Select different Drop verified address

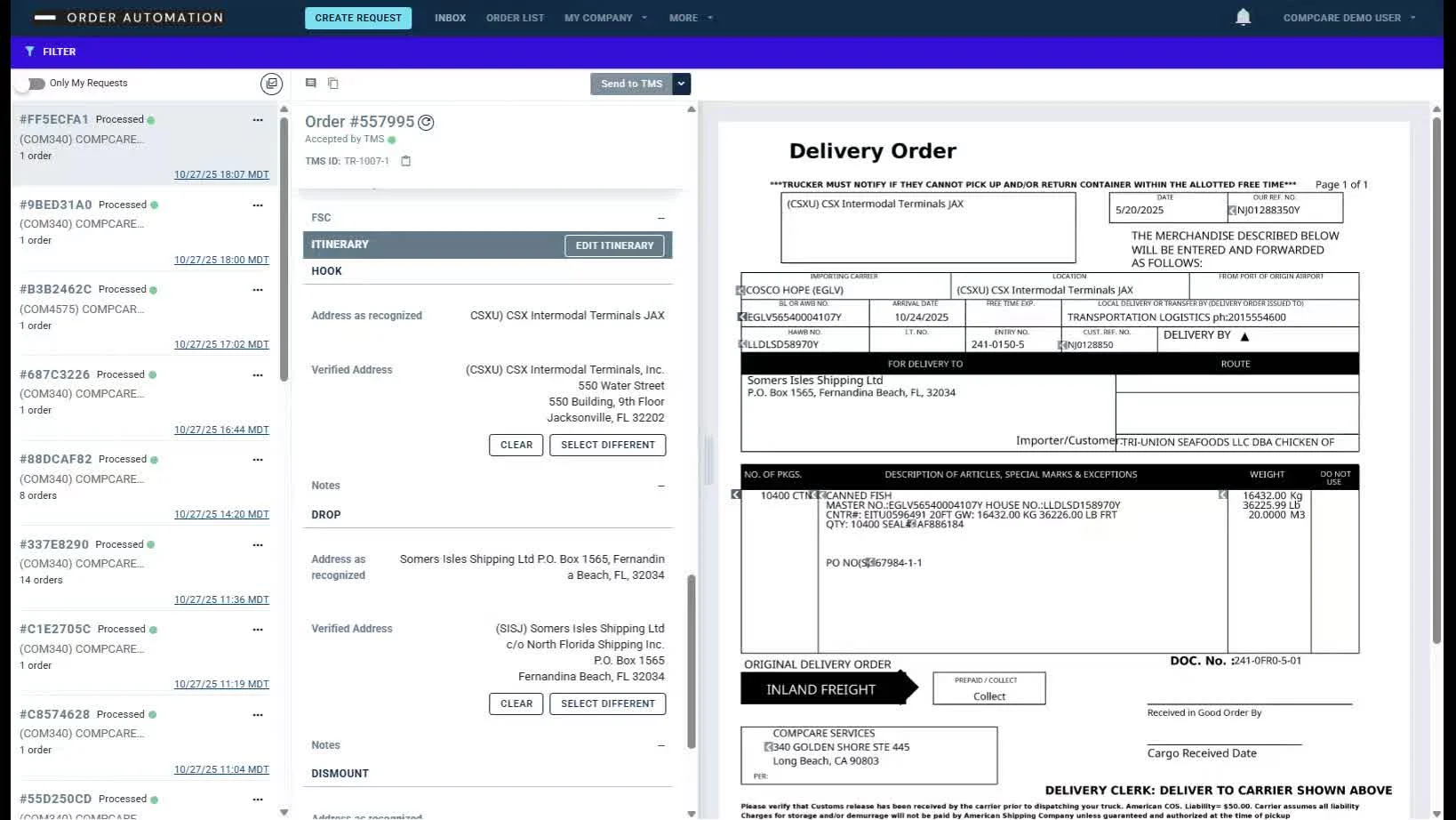607,703
